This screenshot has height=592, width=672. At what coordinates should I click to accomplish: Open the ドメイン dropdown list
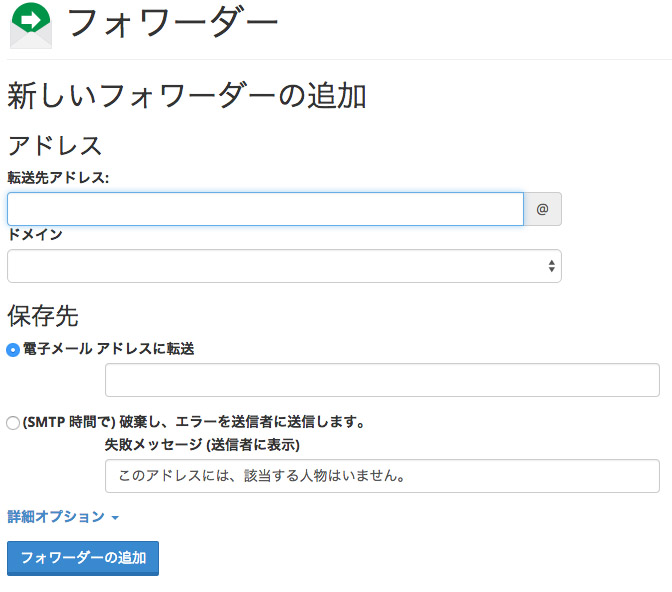[284, 266]
